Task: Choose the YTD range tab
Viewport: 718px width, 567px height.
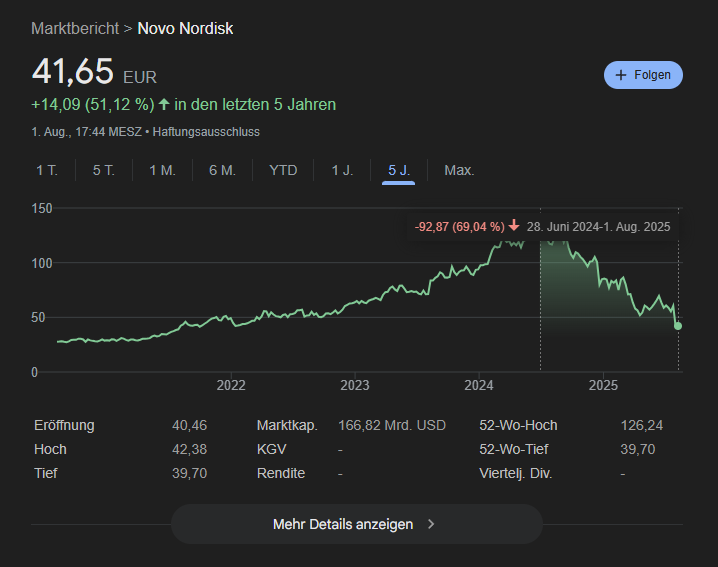Action: coord(283,170)
